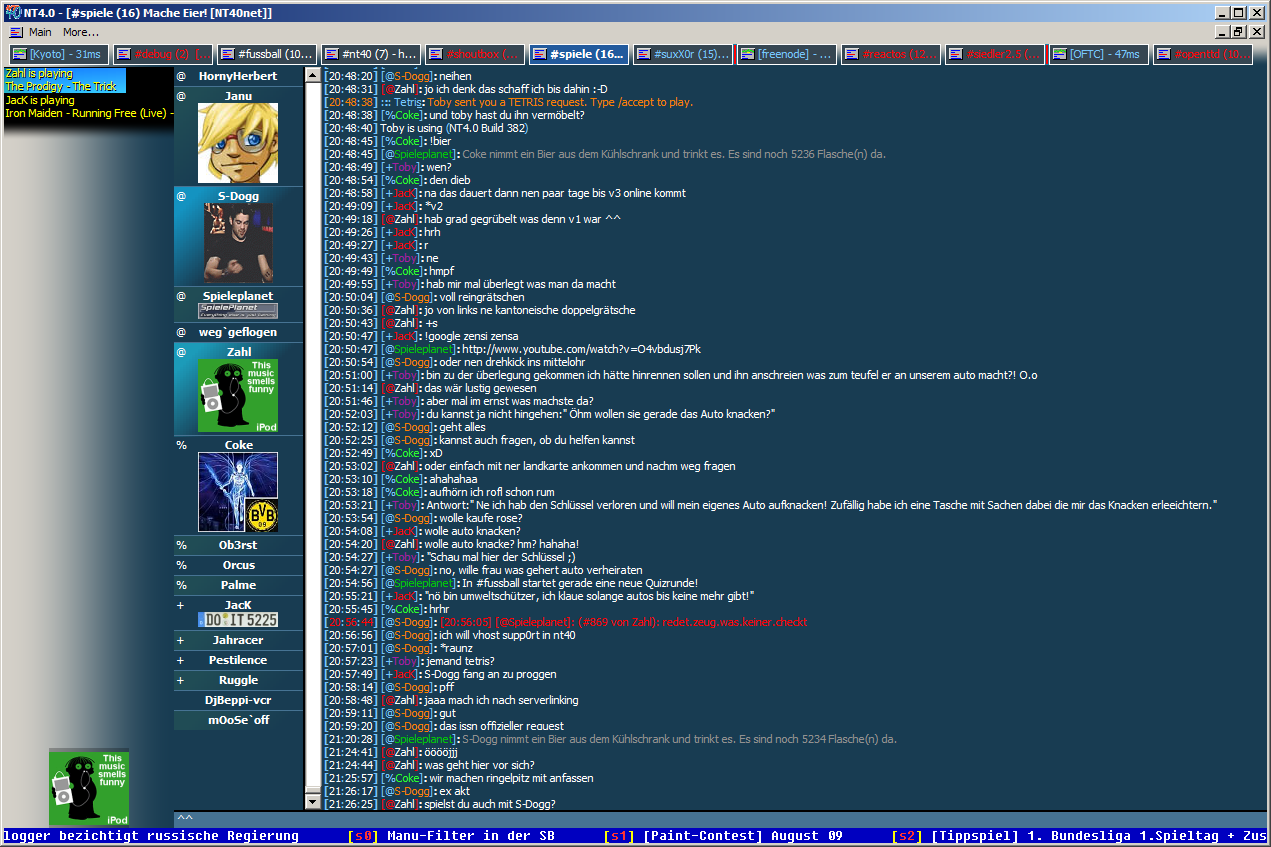This screenshot has height=847, width=1271.
Task: Click the NT4.0 app icon in title bar
Action: click(x=12, y=13)
